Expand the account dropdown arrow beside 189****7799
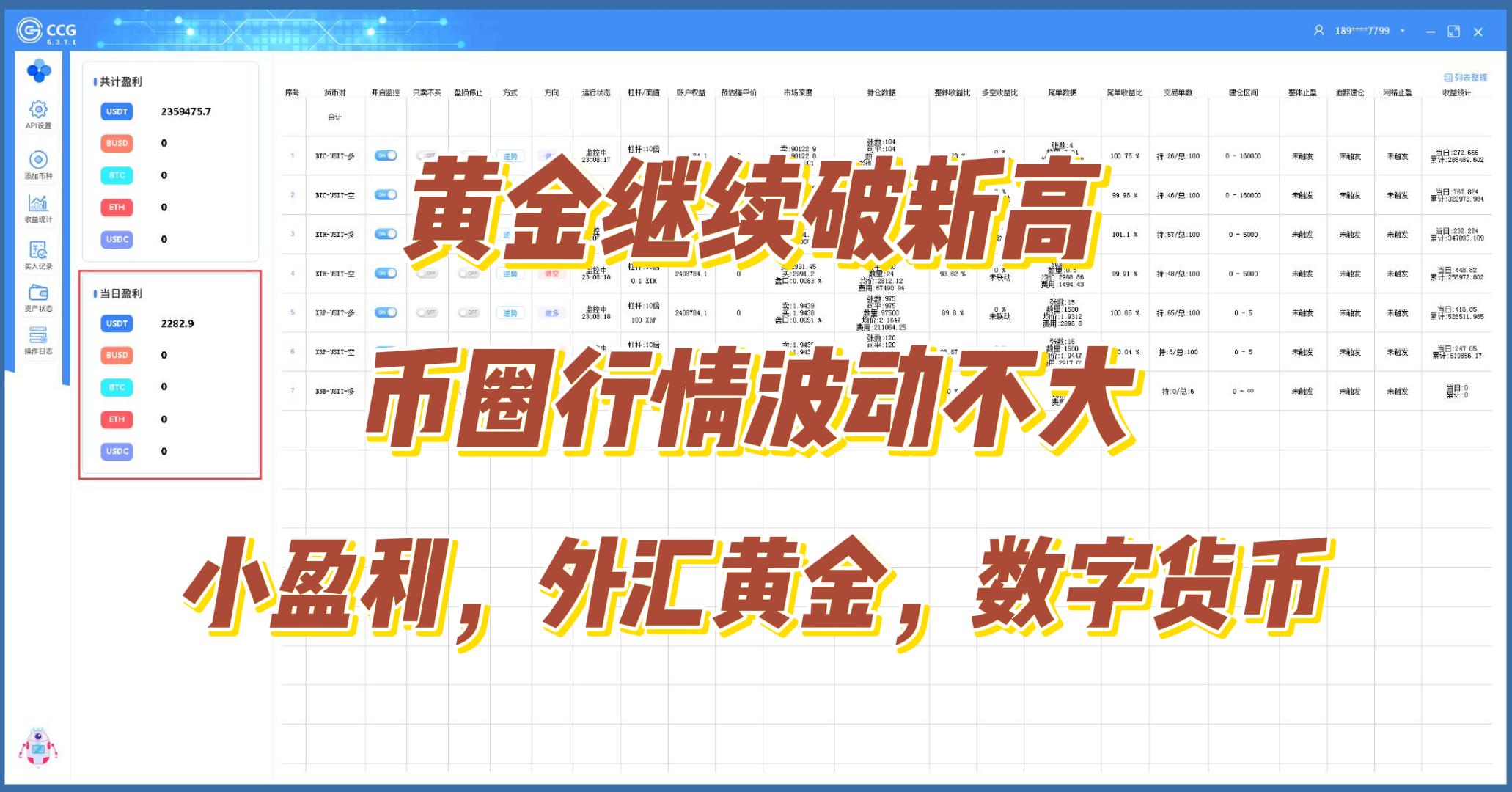The image size is (1512, 792). point(1402,31)
